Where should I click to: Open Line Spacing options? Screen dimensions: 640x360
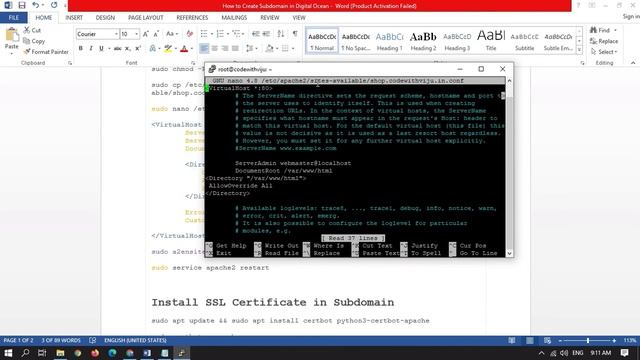(250, 49)
